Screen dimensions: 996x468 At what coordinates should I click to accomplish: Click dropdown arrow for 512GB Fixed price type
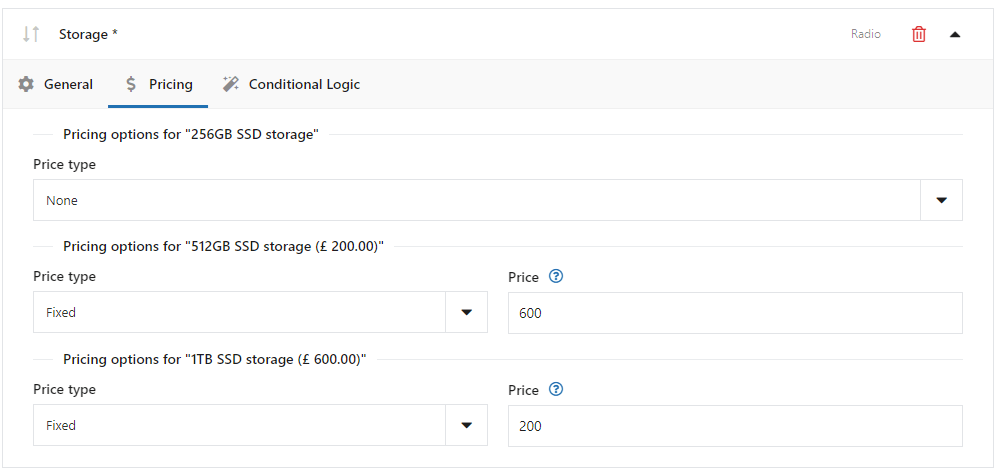[467, 312]
